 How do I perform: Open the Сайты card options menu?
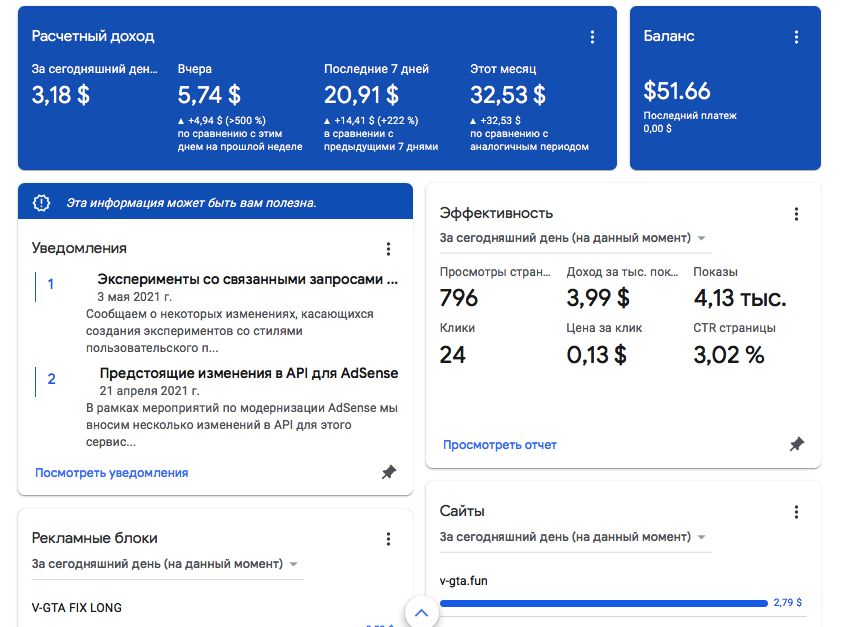click(796, 512)
